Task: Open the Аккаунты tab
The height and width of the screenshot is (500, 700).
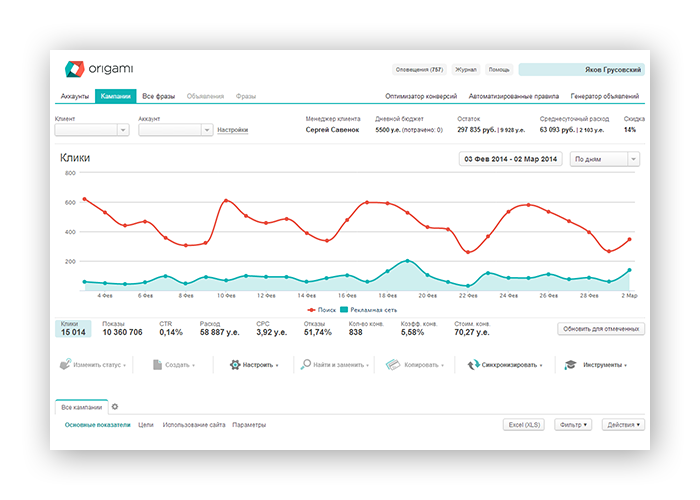Action: click(75, 96)
